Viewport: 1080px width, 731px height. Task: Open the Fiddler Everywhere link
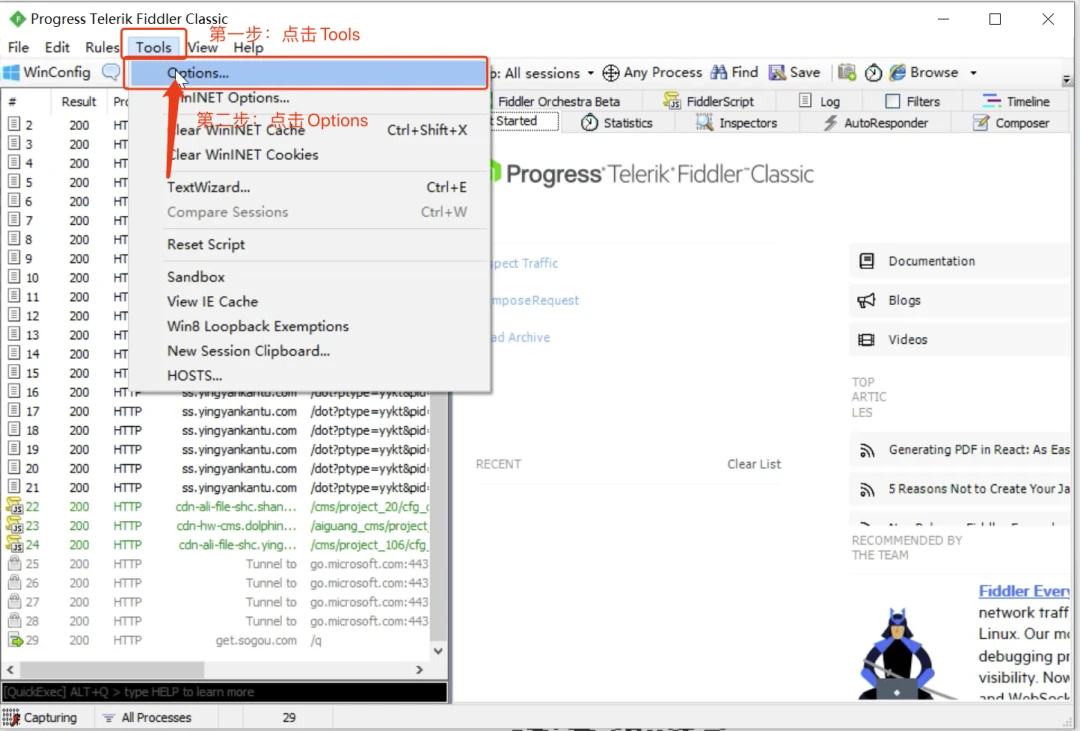pyautogui.click(x=1024, y=590)
